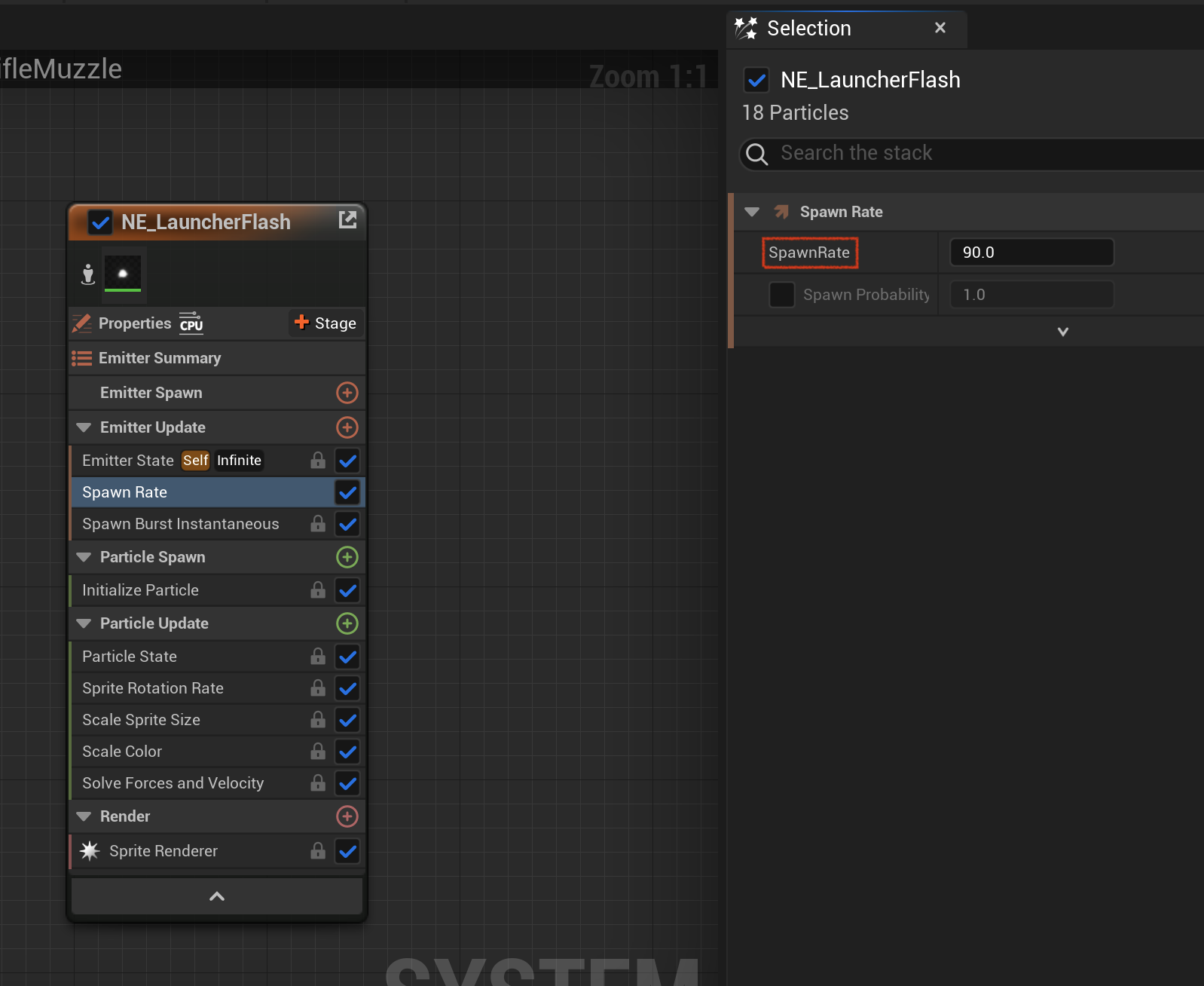1204x986 pixels.
Task: Select Solve Forces and Velocity module
Action: coord(217,783)
